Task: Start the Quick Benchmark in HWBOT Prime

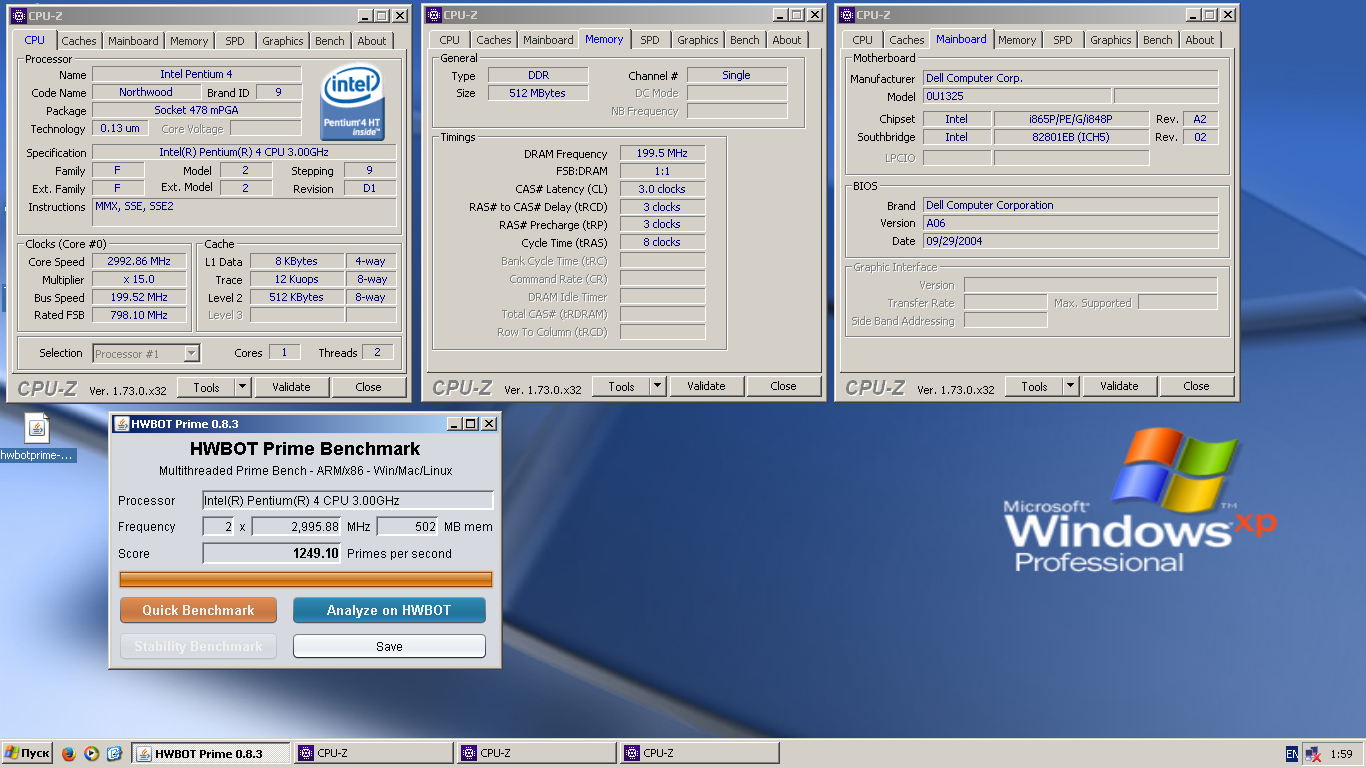Action: 198,610
